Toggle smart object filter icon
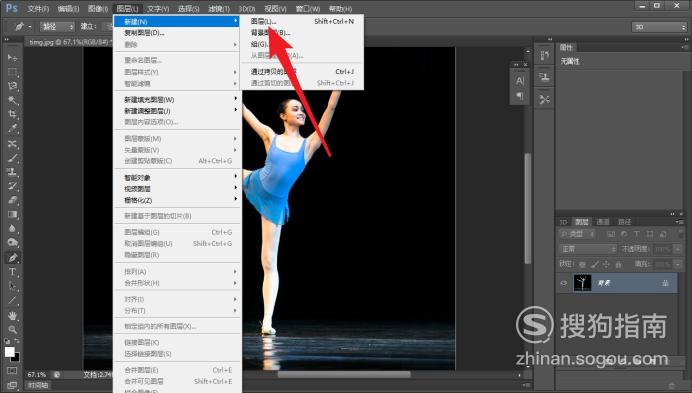The height and width of the screenshot is (393, 692). (x=663, y=234)
